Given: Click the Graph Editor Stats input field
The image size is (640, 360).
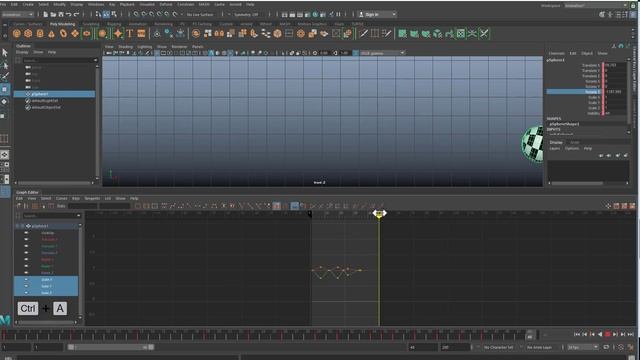Looking at the screenshot, I should click(82, 206).
